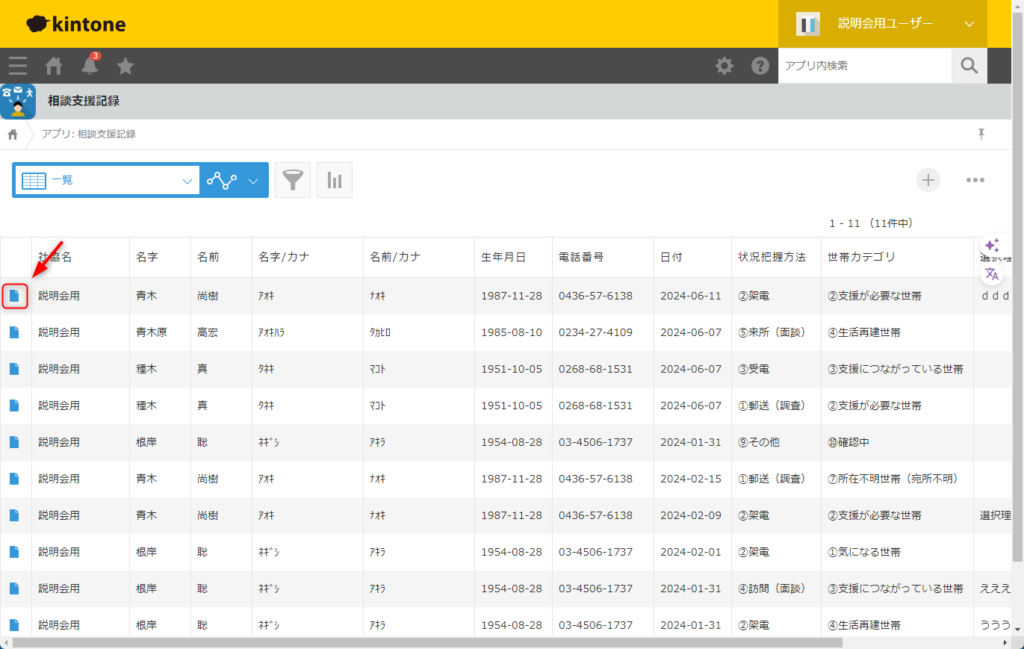Image resolution: width=1024 pixels, height=649 pixels.
Task: Open the hamburger menu icon
Action: point(18,66)
